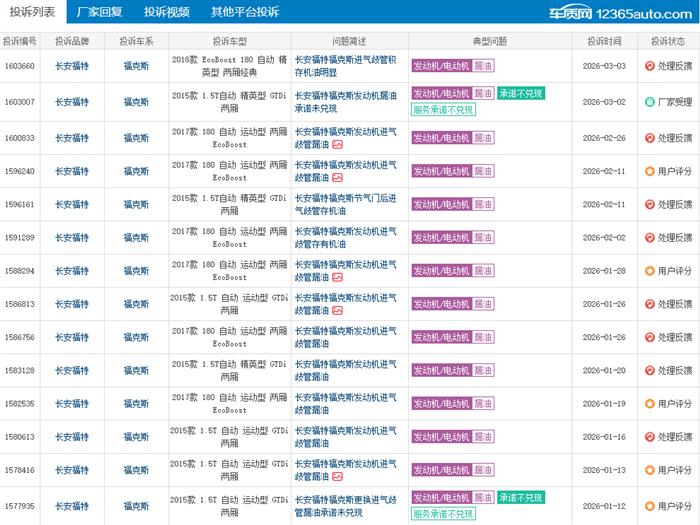
Task: View photo icon for complaint 1582535
Action: (337, 410)
